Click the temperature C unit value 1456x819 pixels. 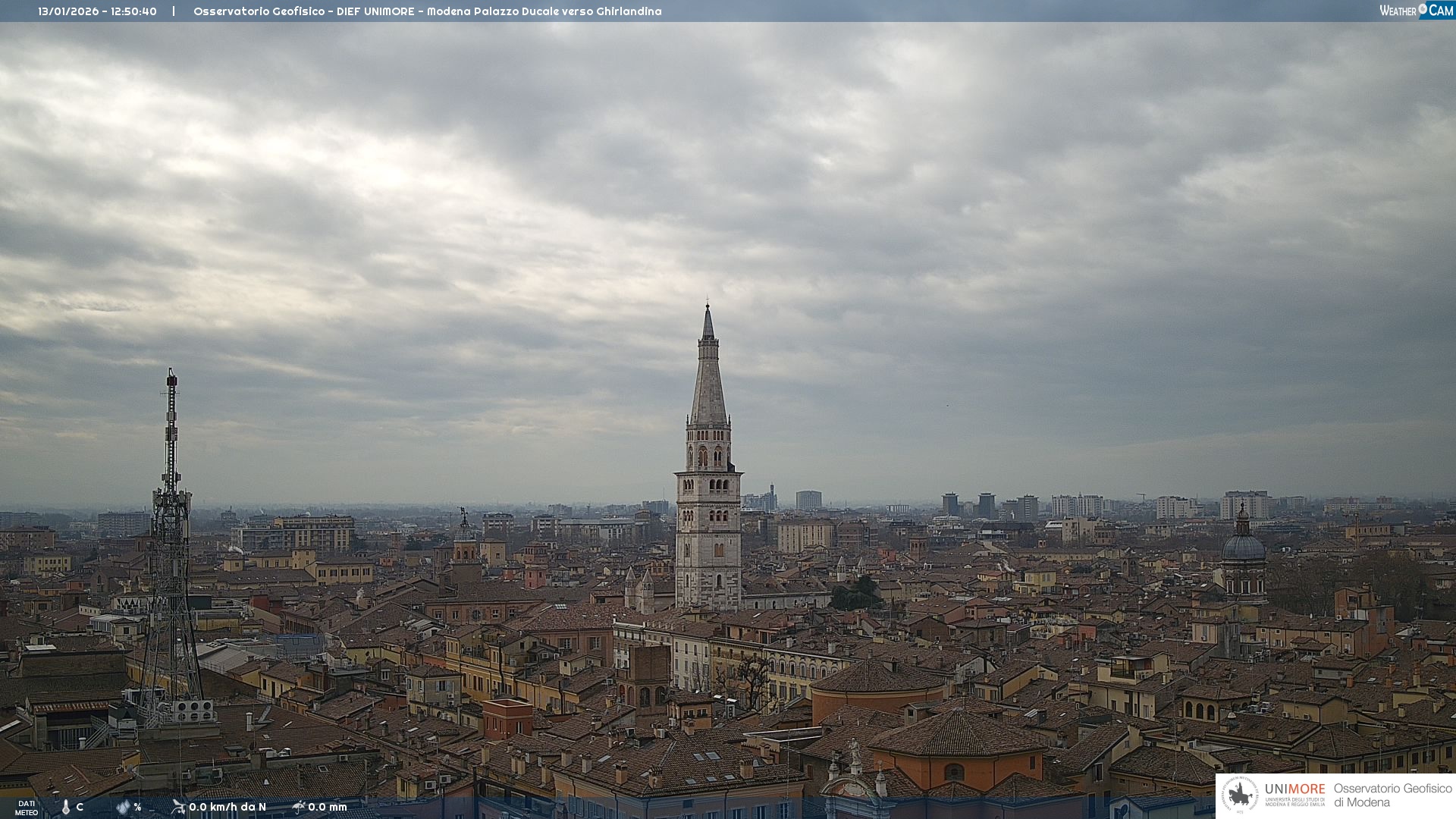(80, 807)
